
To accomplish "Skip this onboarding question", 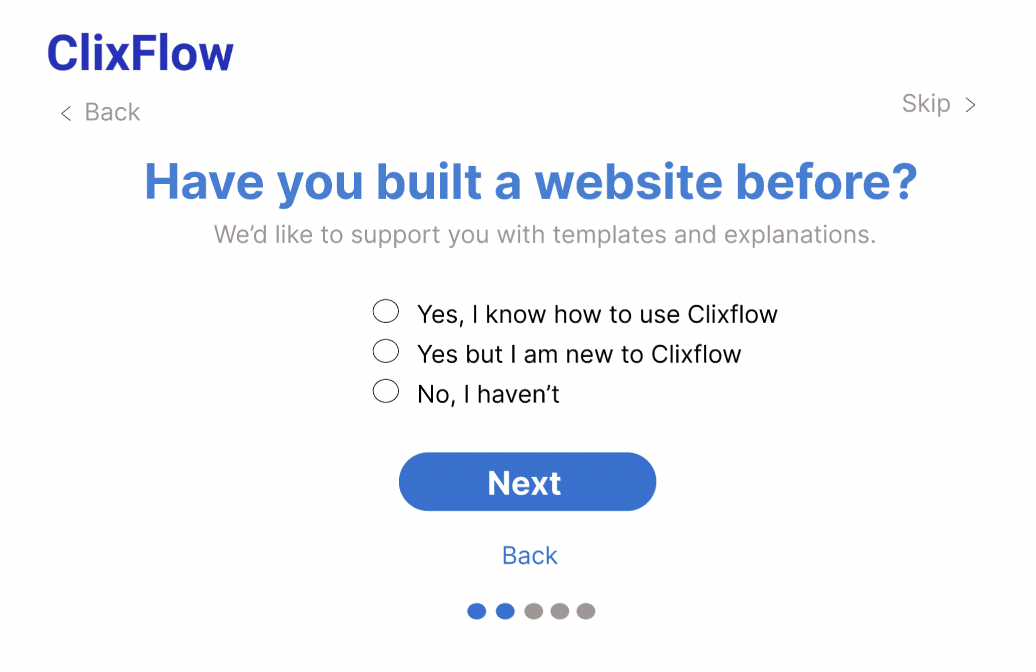I will coord(926,104).
